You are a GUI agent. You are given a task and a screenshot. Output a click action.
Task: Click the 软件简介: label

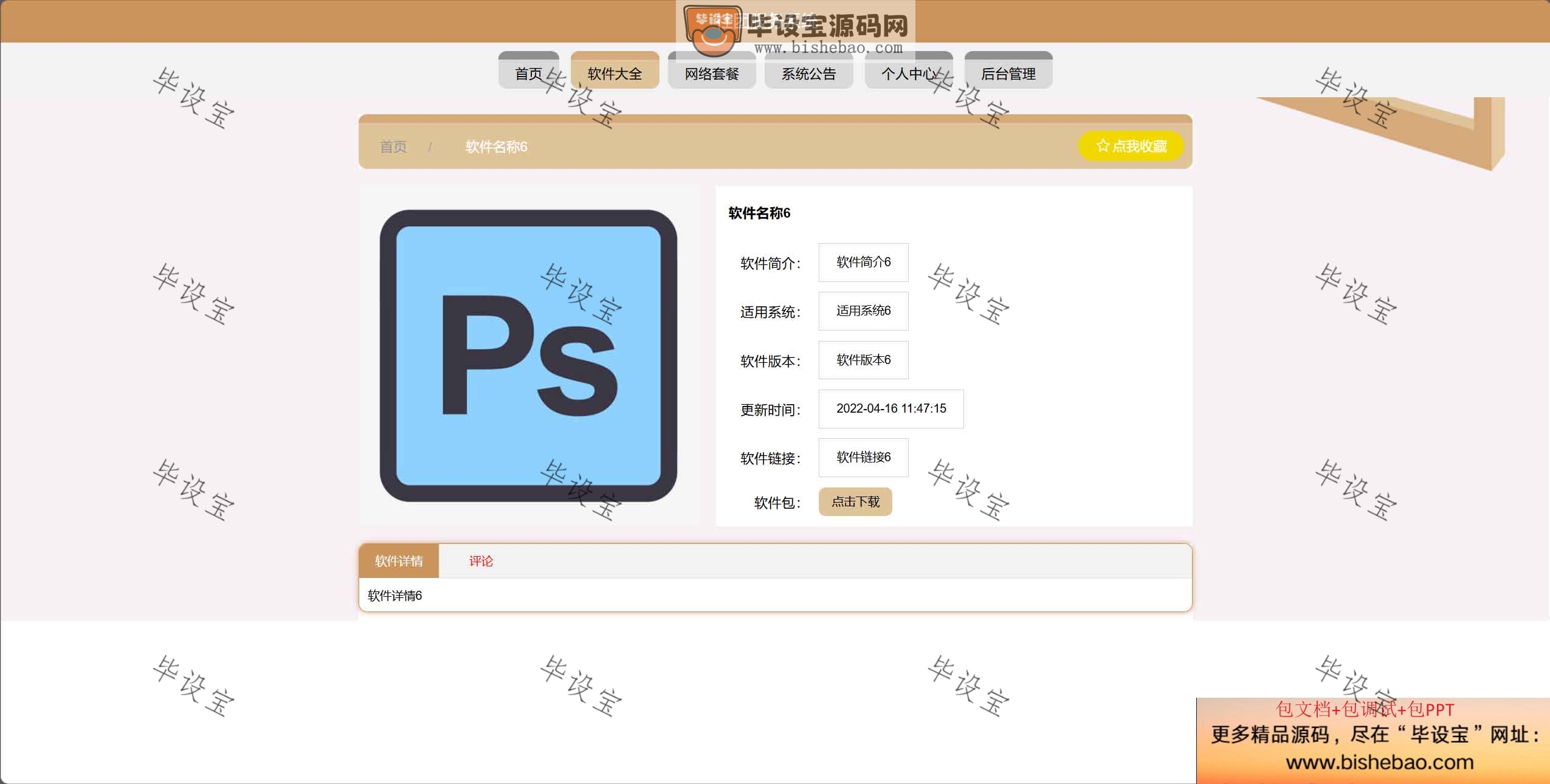[770, 263]
